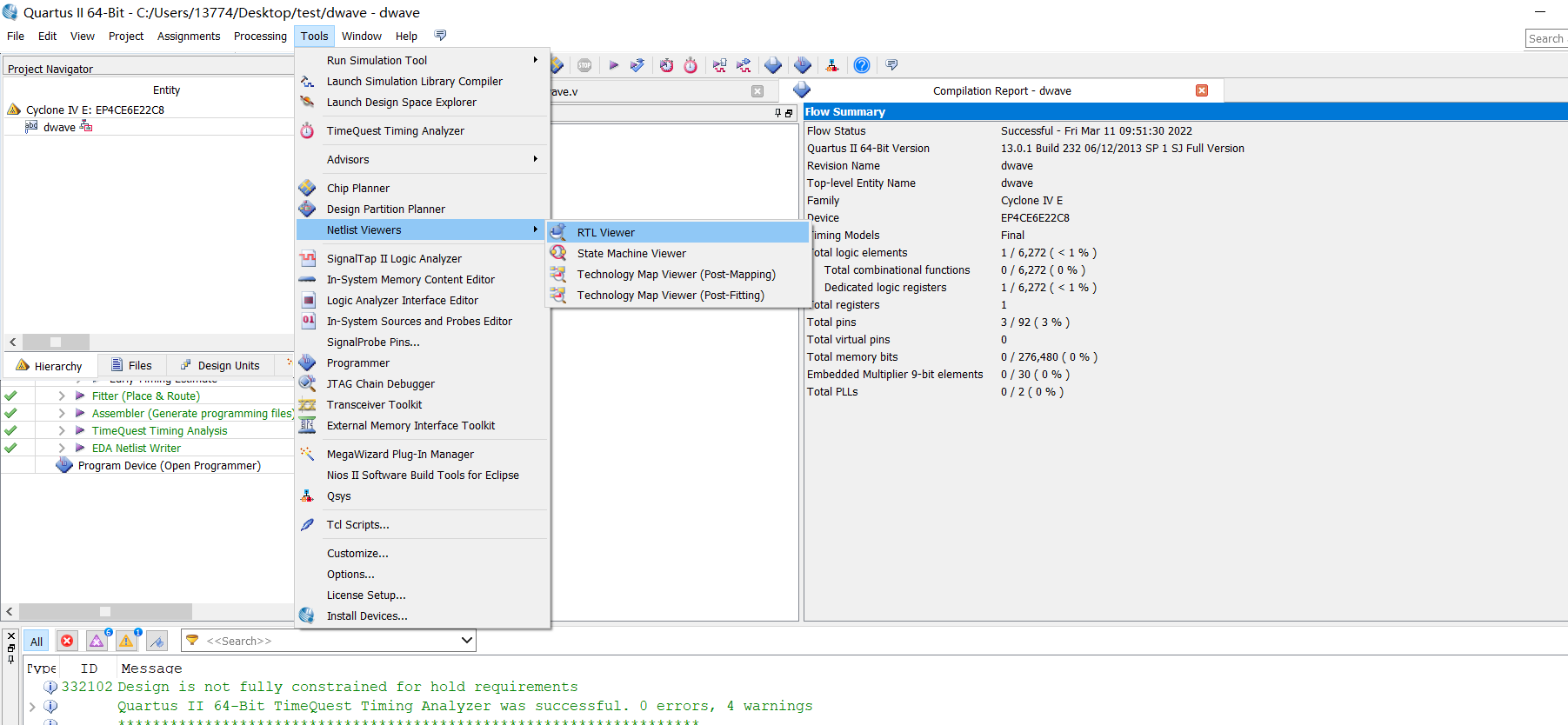Open Programmer icon in the toolbar
Image resolution: width=1568 pixels, height=725 pixels.
(802, 65)
